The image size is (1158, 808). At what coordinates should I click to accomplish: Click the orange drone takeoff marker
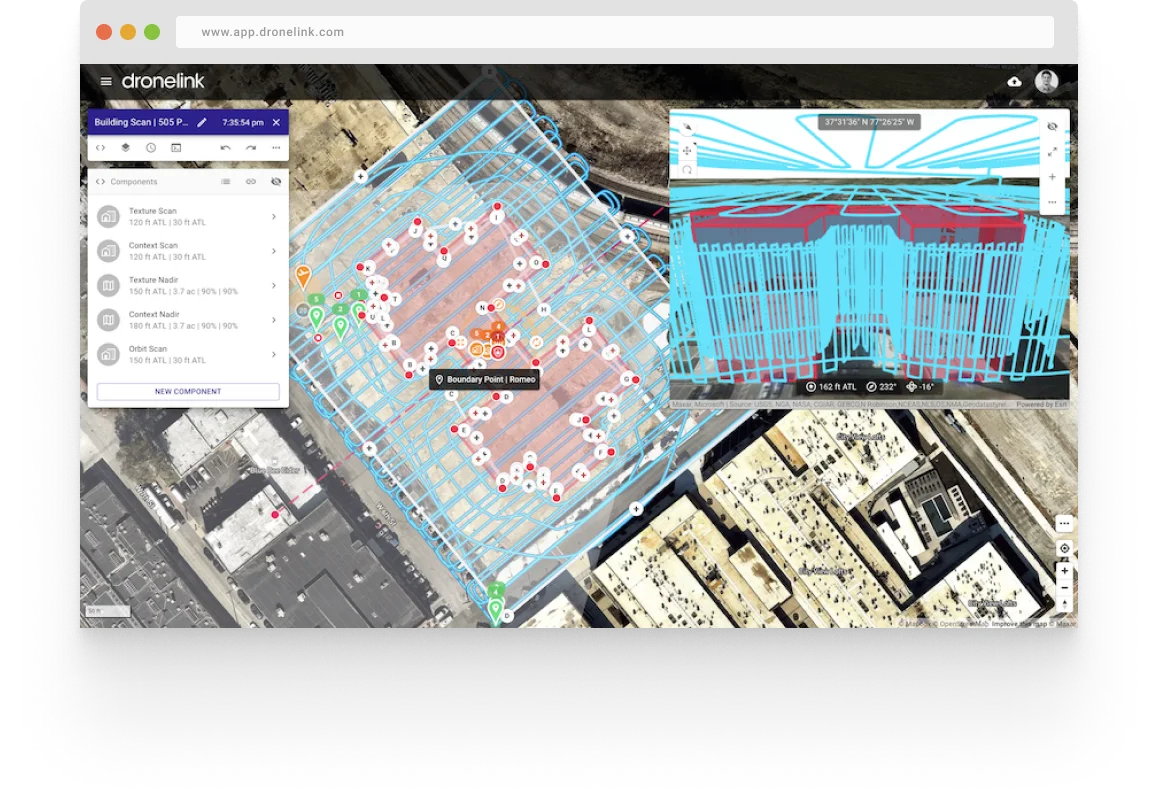coord(303,277)
